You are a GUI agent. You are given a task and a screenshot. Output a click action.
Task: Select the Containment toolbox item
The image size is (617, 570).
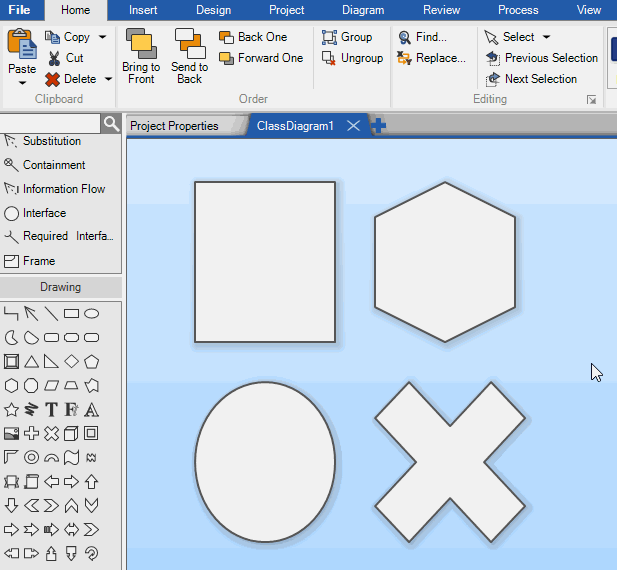(x=44, y=165)
